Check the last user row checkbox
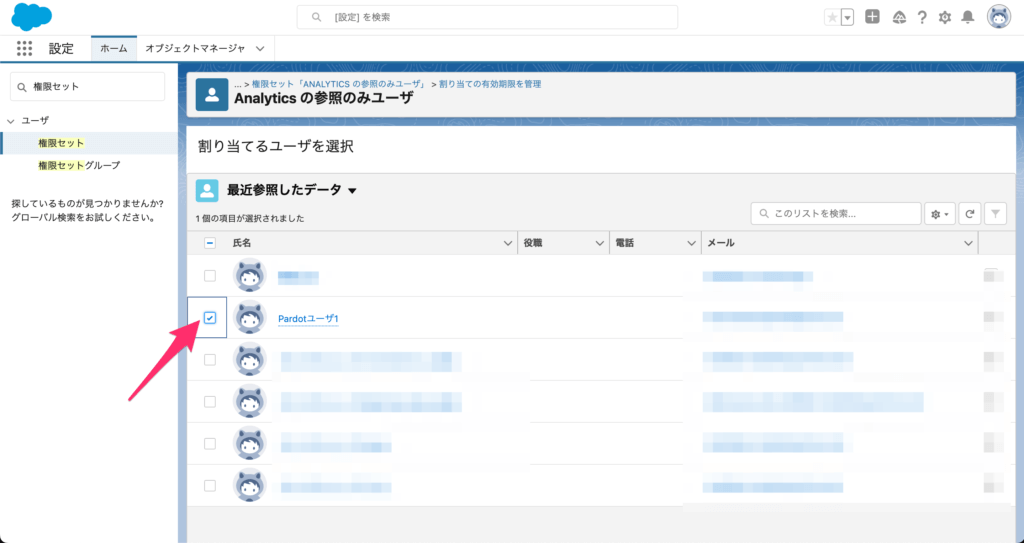This screenshot has height=543, width=1024. (x=210, y=485)
